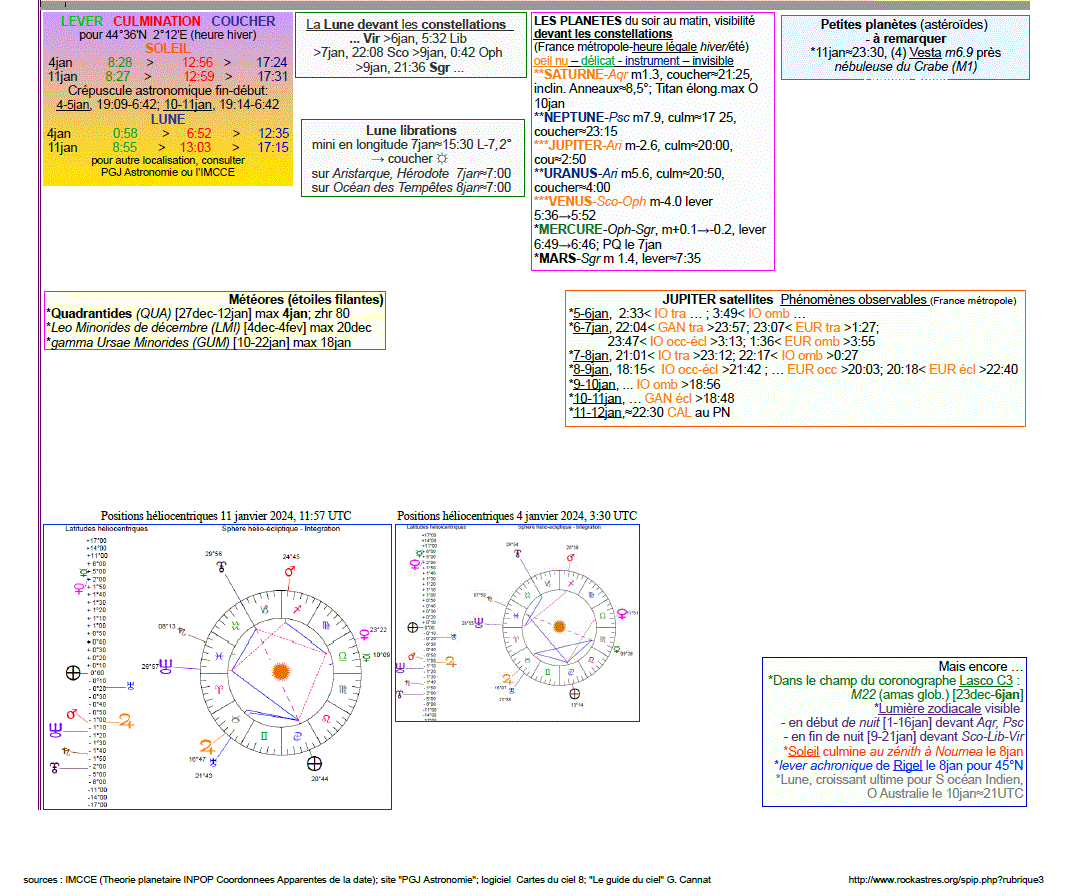Click the brown Saturn symbol by the 11 janvier wheel
Screen dimensions: 1074x896
[x=182, y=632]
